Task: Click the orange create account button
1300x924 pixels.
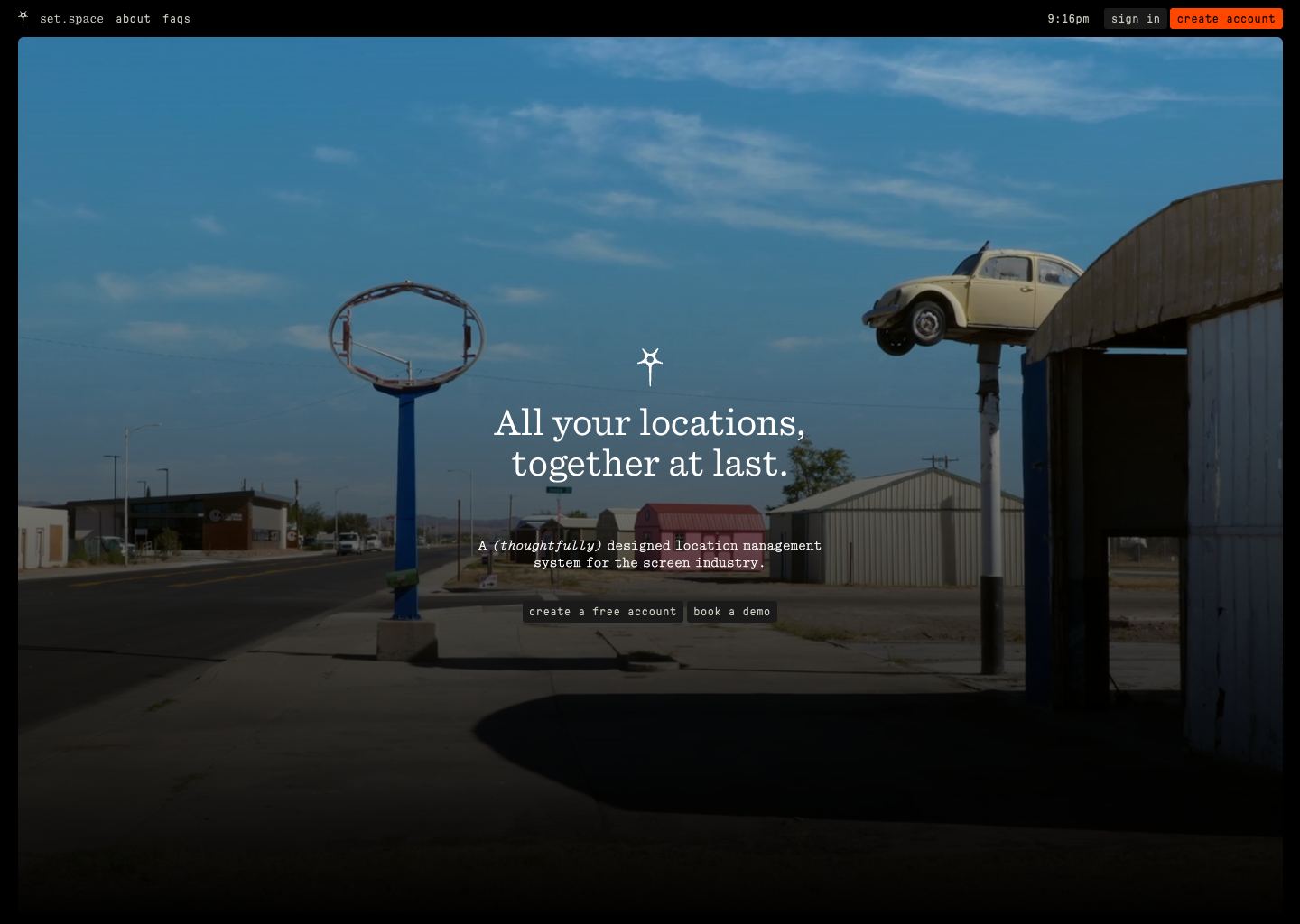Action: (1226, 19)
